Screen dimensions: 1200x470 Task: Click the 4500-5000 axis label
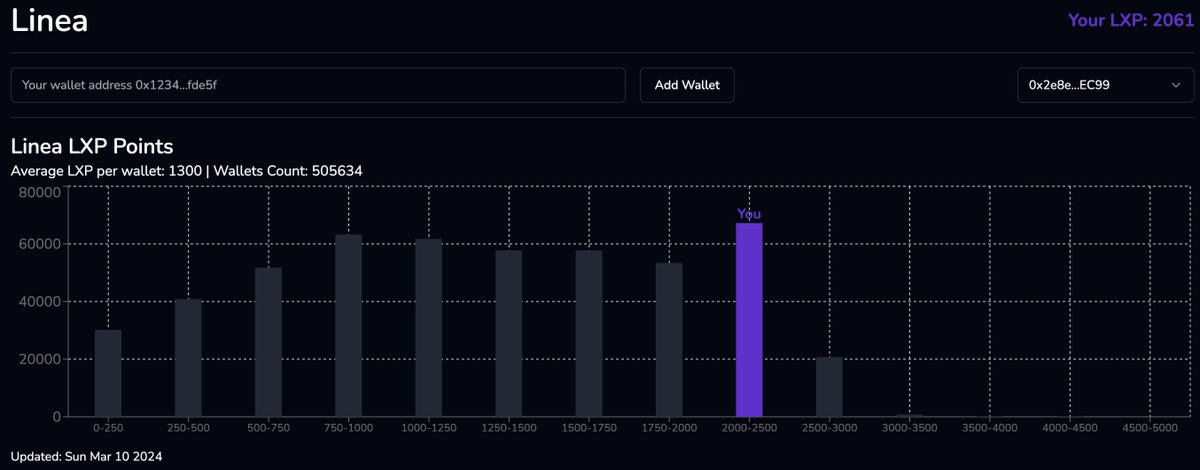coord(1149,428)
